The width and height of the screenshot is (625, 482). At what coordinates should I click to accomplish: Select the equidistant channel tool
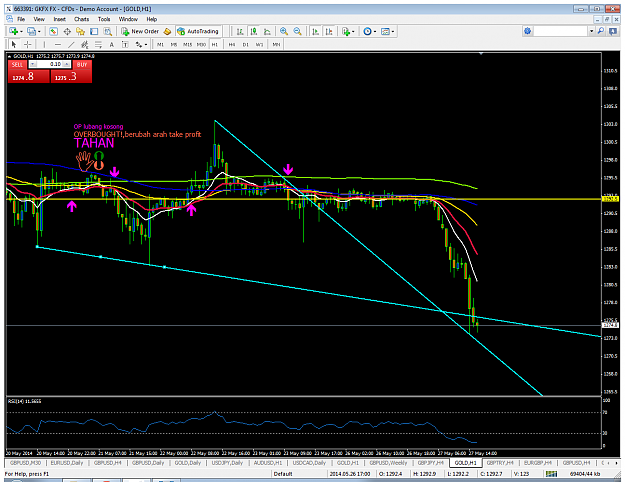(85, 44)
